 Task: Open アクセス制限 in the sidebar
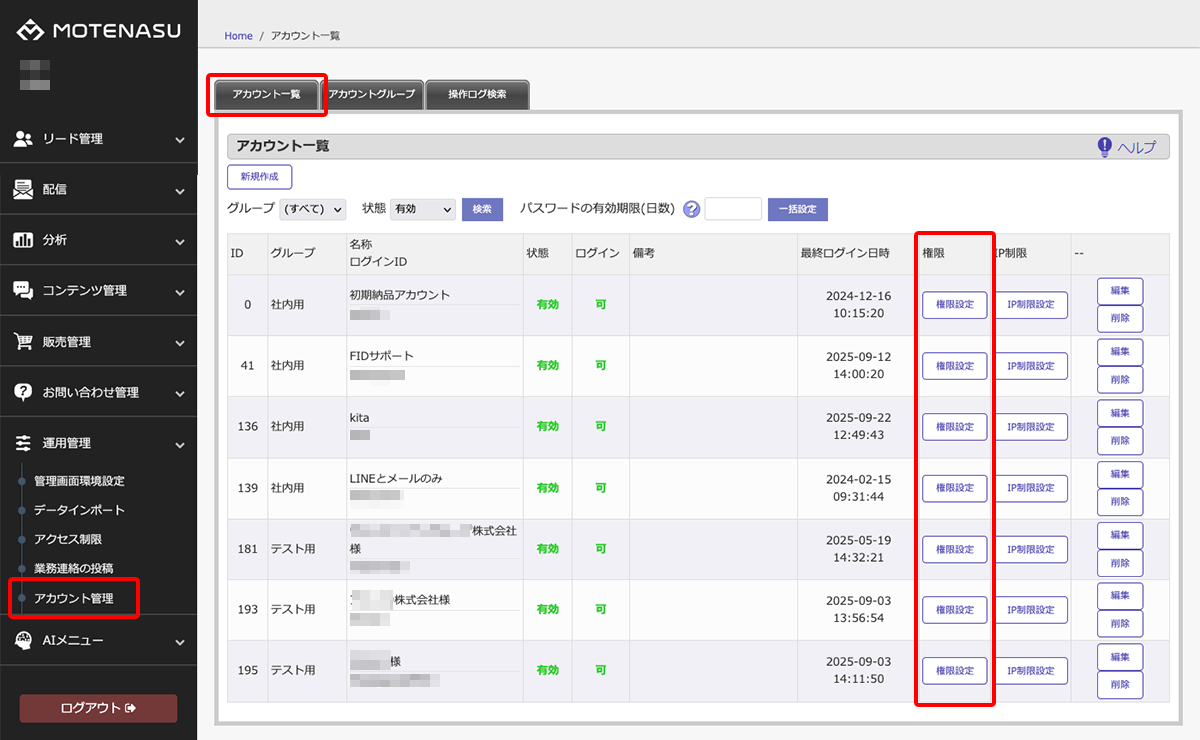[68, 539]
